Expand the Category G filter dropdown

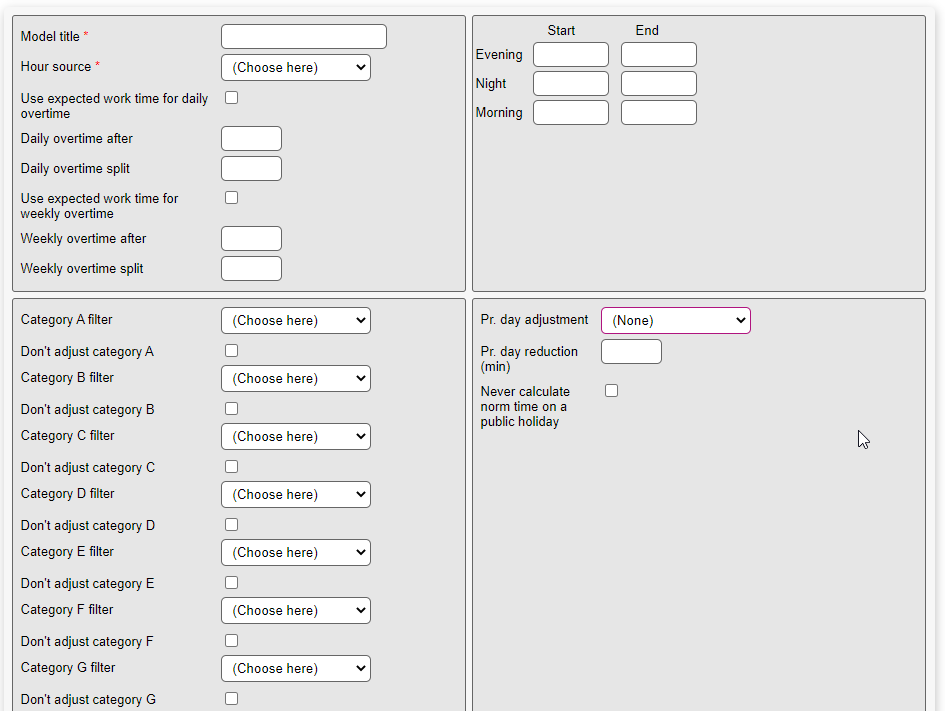tap(295, 669)
